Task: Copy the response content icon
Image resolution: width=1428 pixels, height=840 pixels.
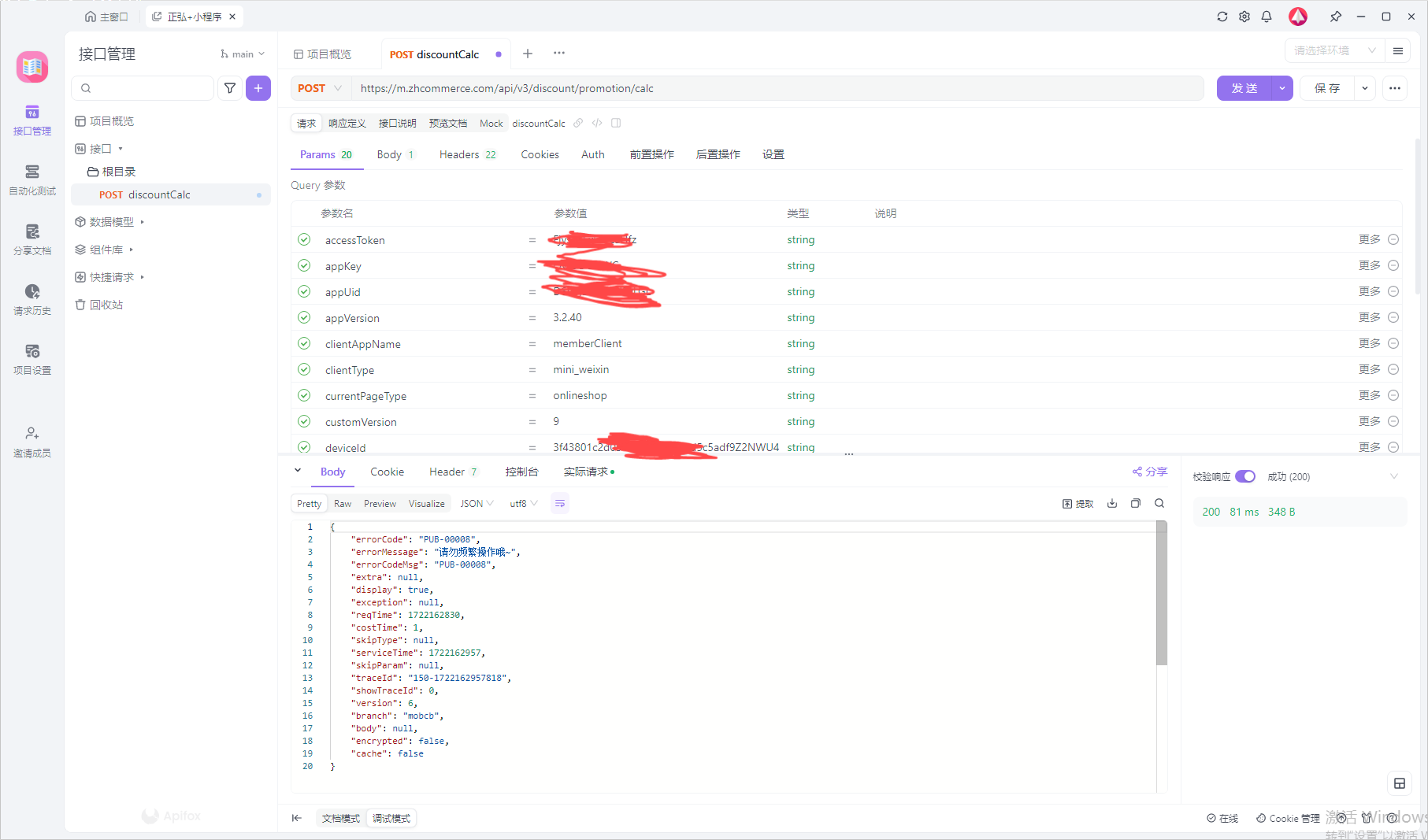Action: click(1136, 503)
